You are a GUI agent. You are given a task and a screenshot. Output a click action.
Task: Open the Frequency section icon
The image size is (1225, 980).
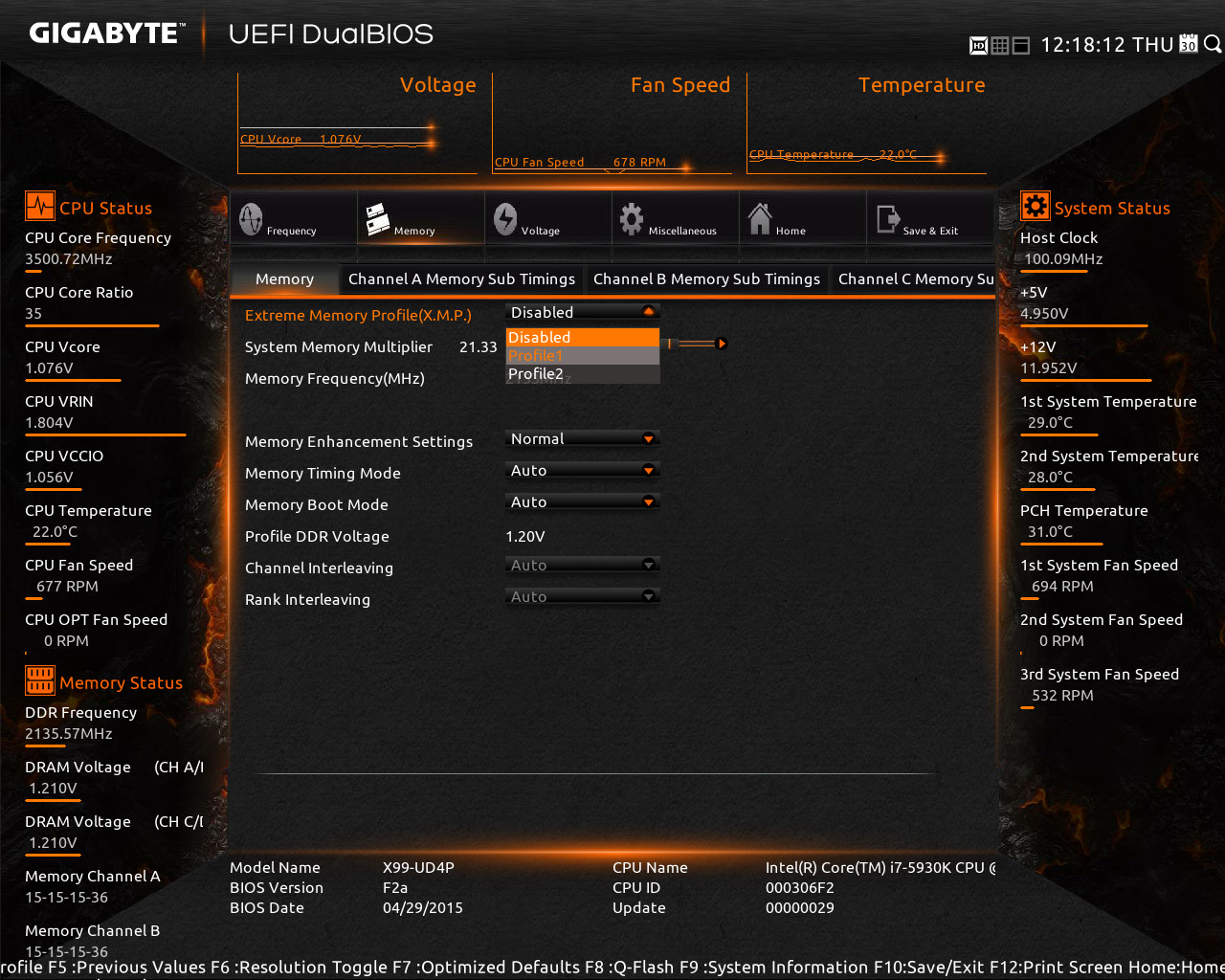(251, 219)
